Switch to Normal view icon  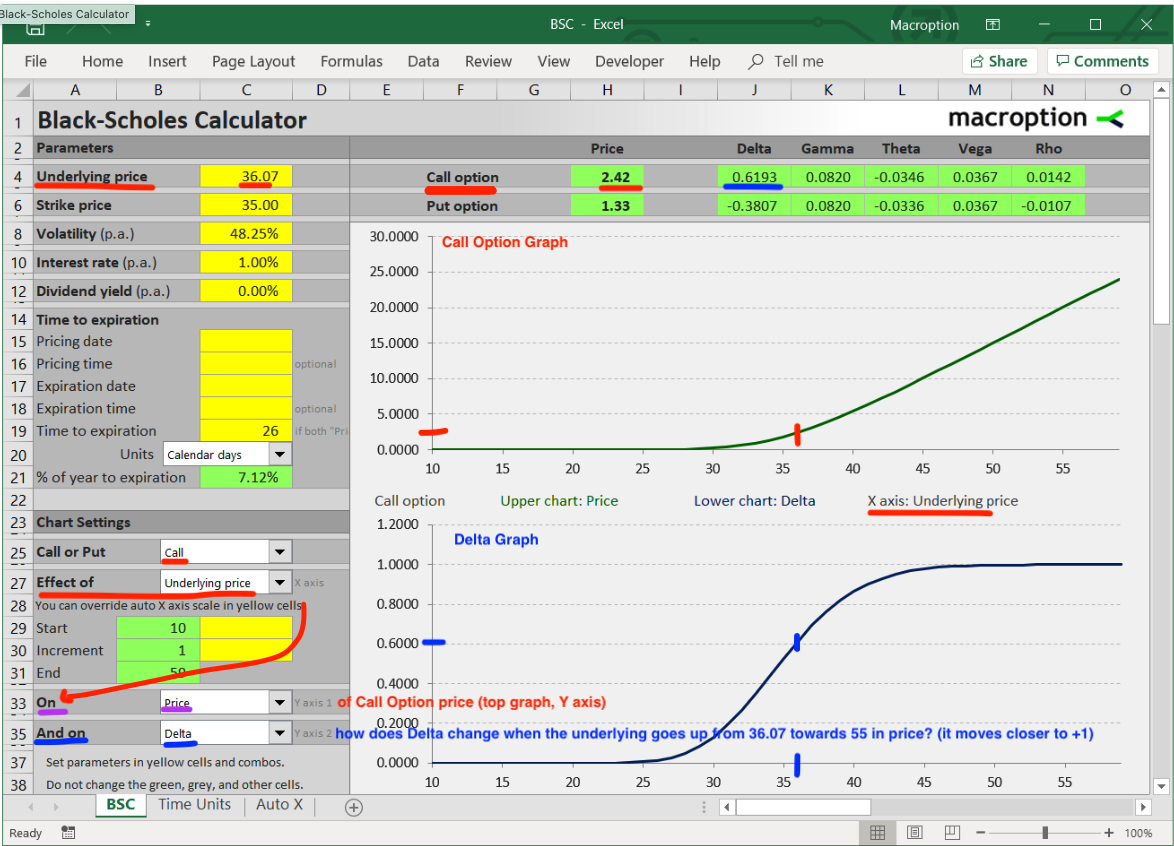point(878,833)
